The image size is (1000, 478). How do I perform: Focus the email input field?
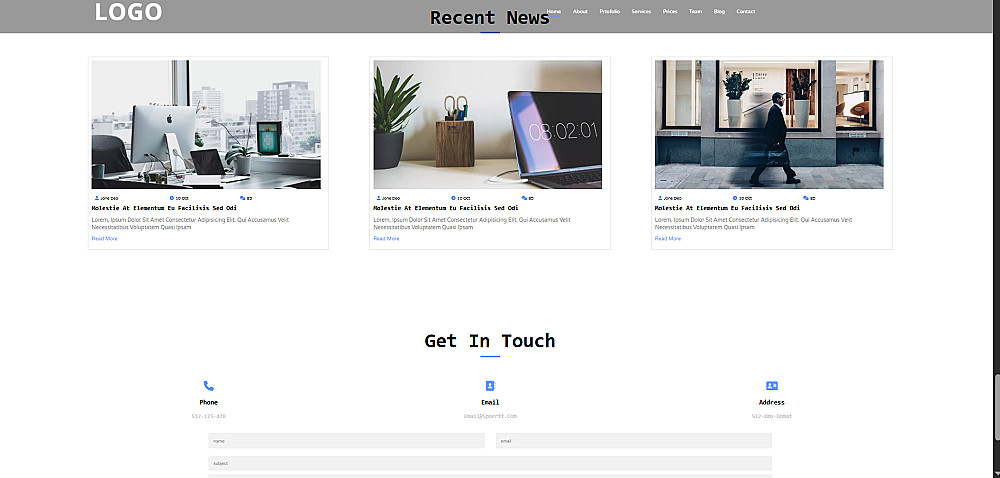(x=634, y=440)
